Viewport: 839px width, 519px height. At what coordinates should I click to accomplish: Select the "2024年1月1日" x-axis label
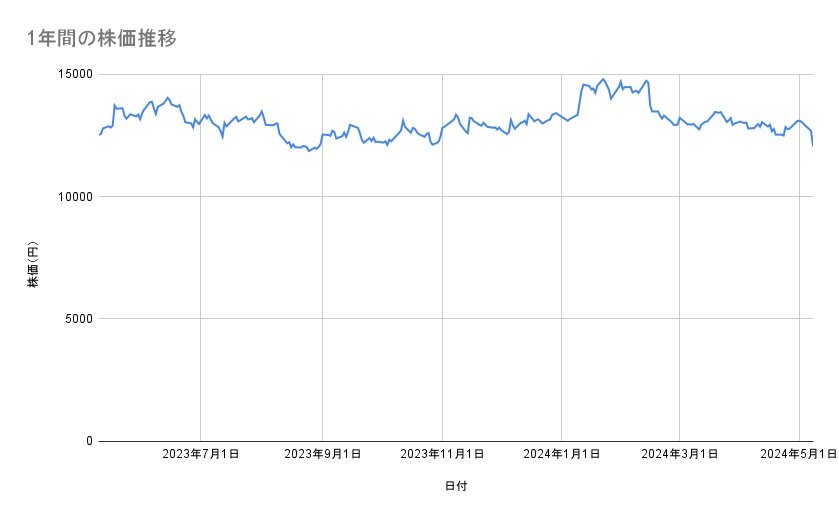tap(561, 455)
